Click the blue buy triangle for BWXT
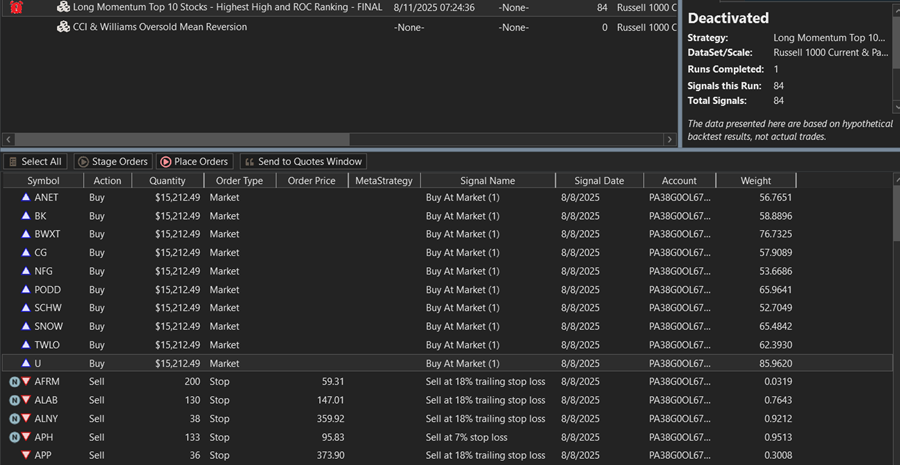Viewport: 900px width, 465px height. tap(25, 234)
